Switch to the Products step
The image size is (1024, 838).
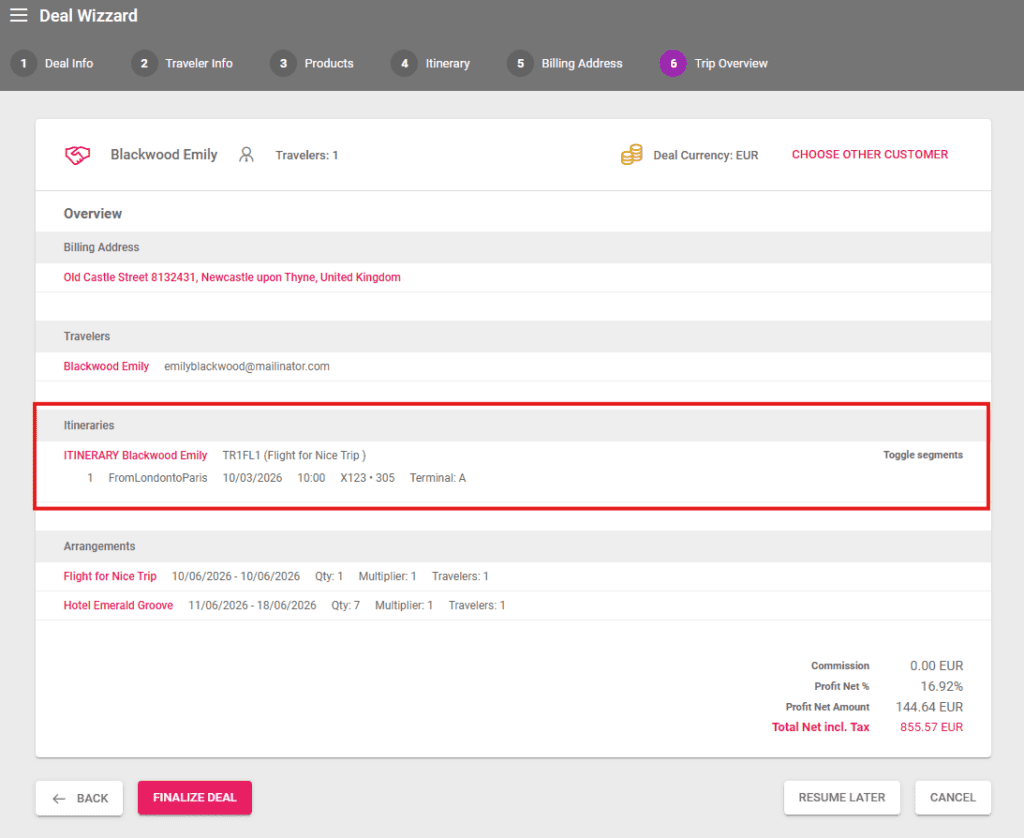[x=328, y=63]
